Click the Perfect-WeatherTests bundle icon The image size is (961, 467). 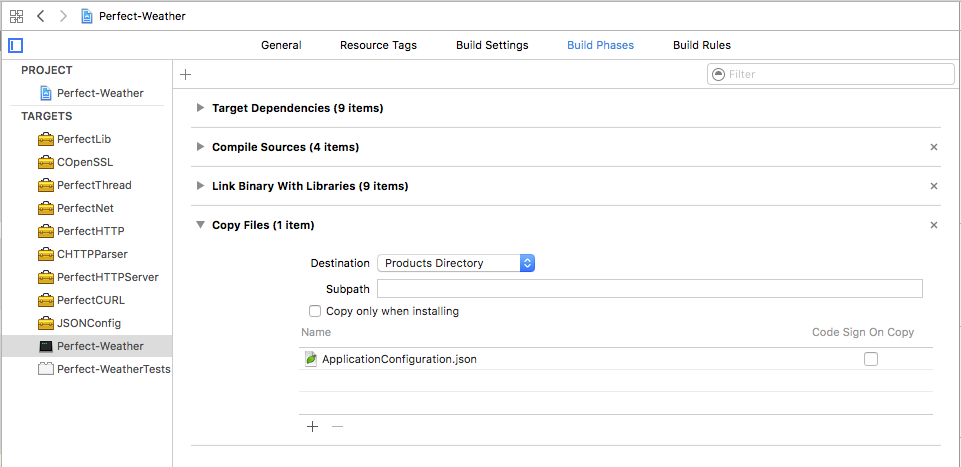46,370
